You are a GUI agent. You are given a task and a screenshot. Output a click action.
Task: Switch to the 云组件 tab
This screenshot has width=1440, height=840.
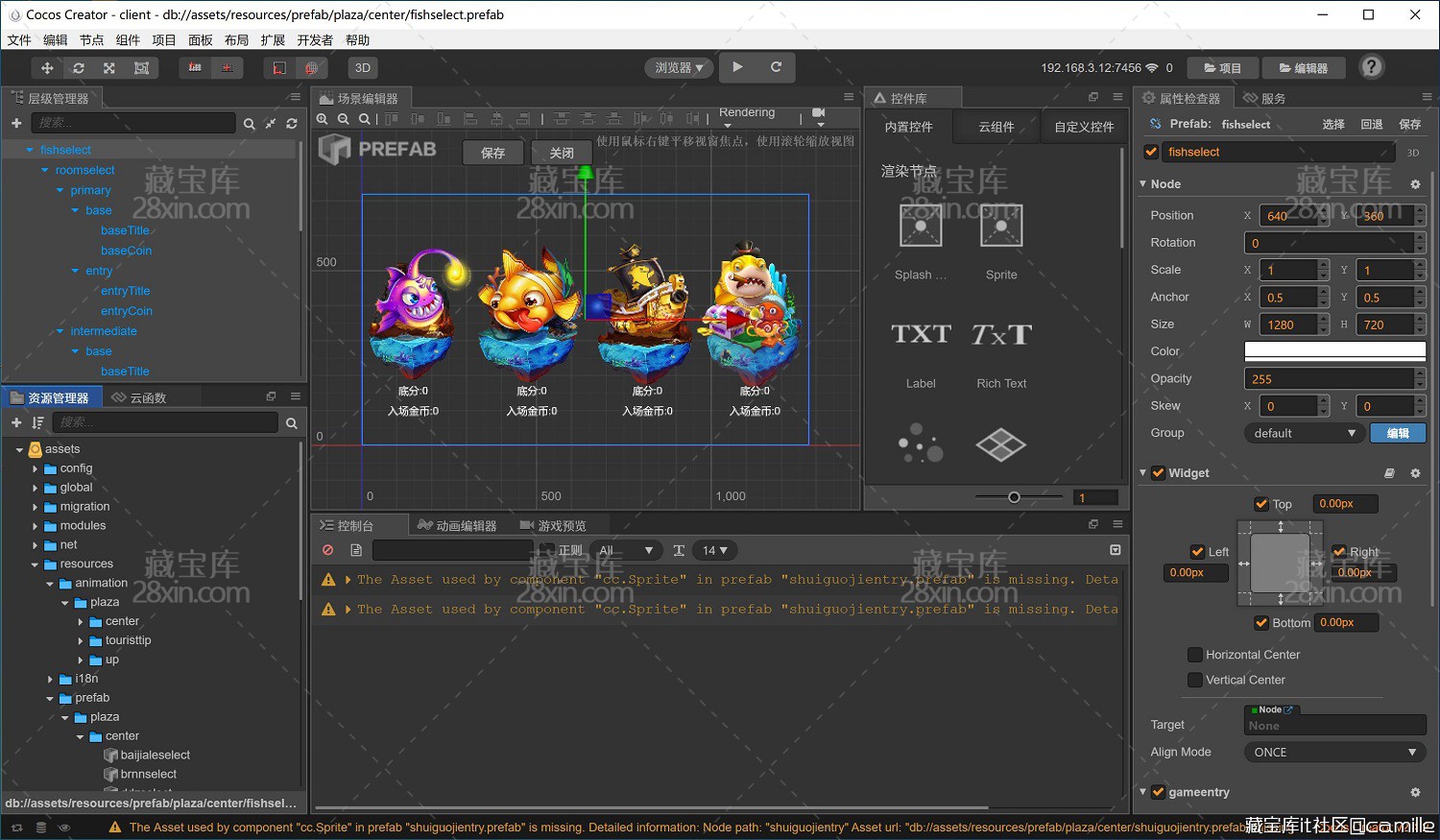(x=996, y=127)
